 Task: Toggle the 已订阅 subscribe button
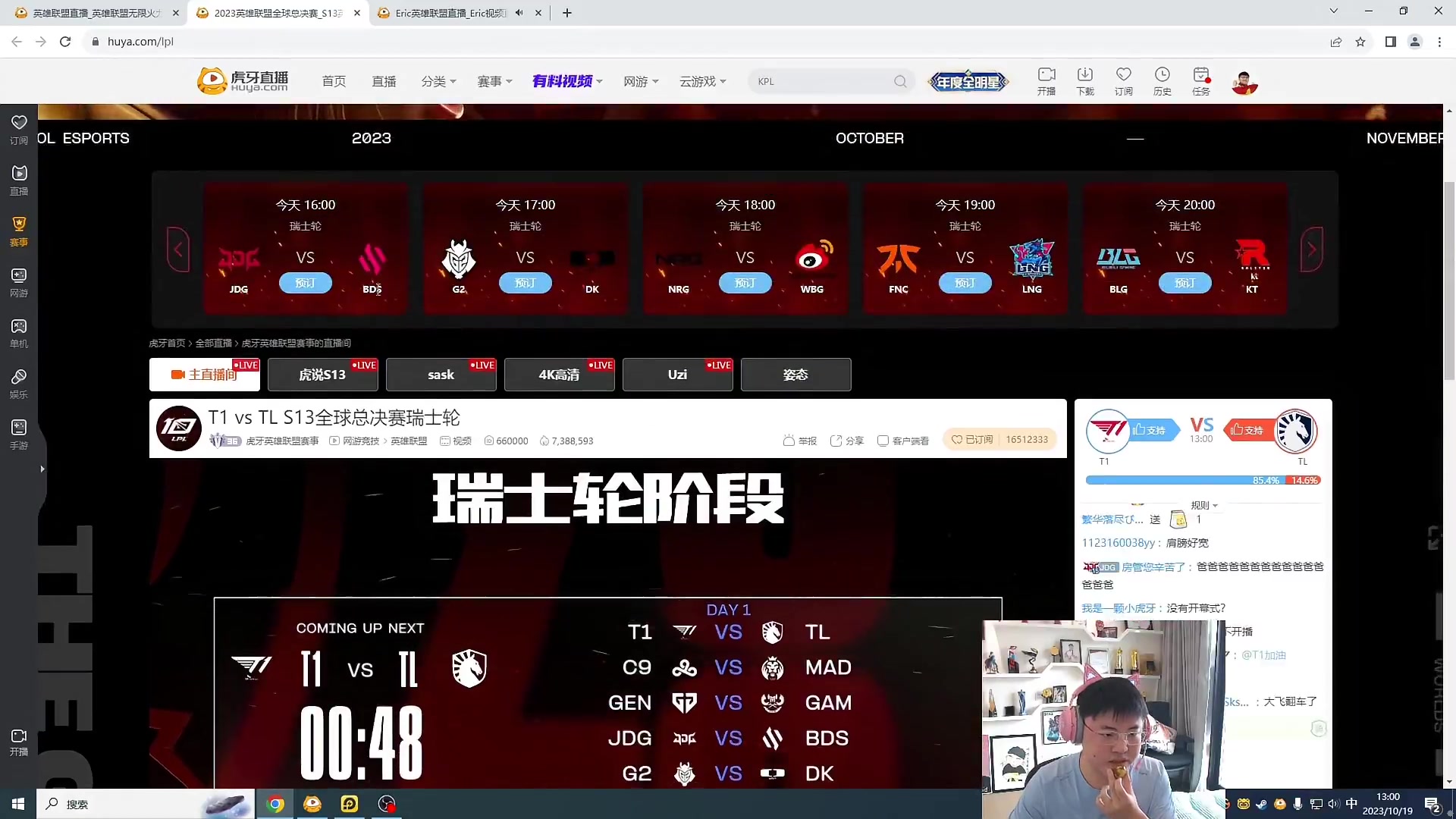coord(971,439)
